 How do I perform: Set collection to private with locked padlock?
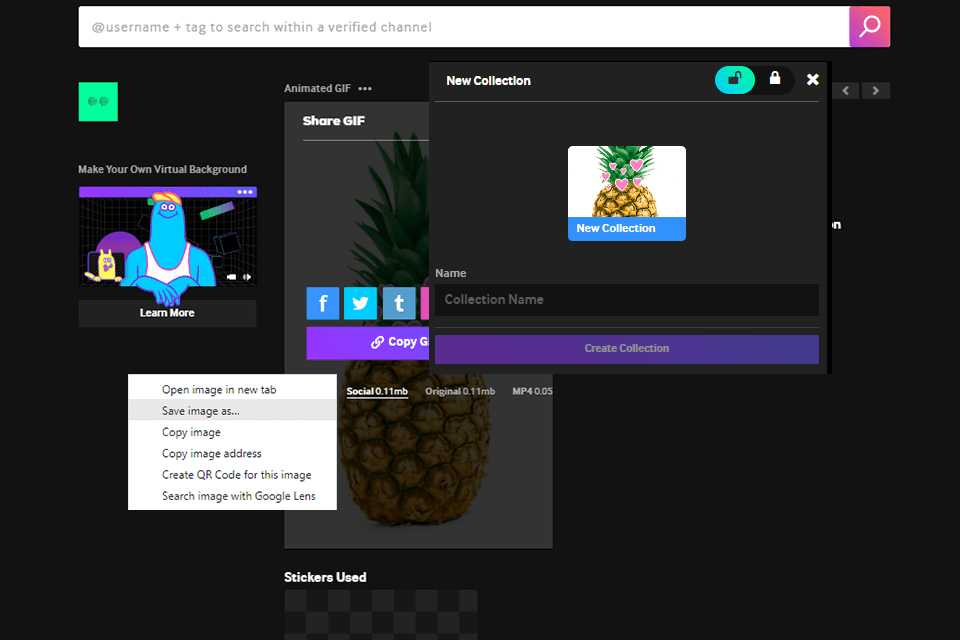(x=774, y=78)
